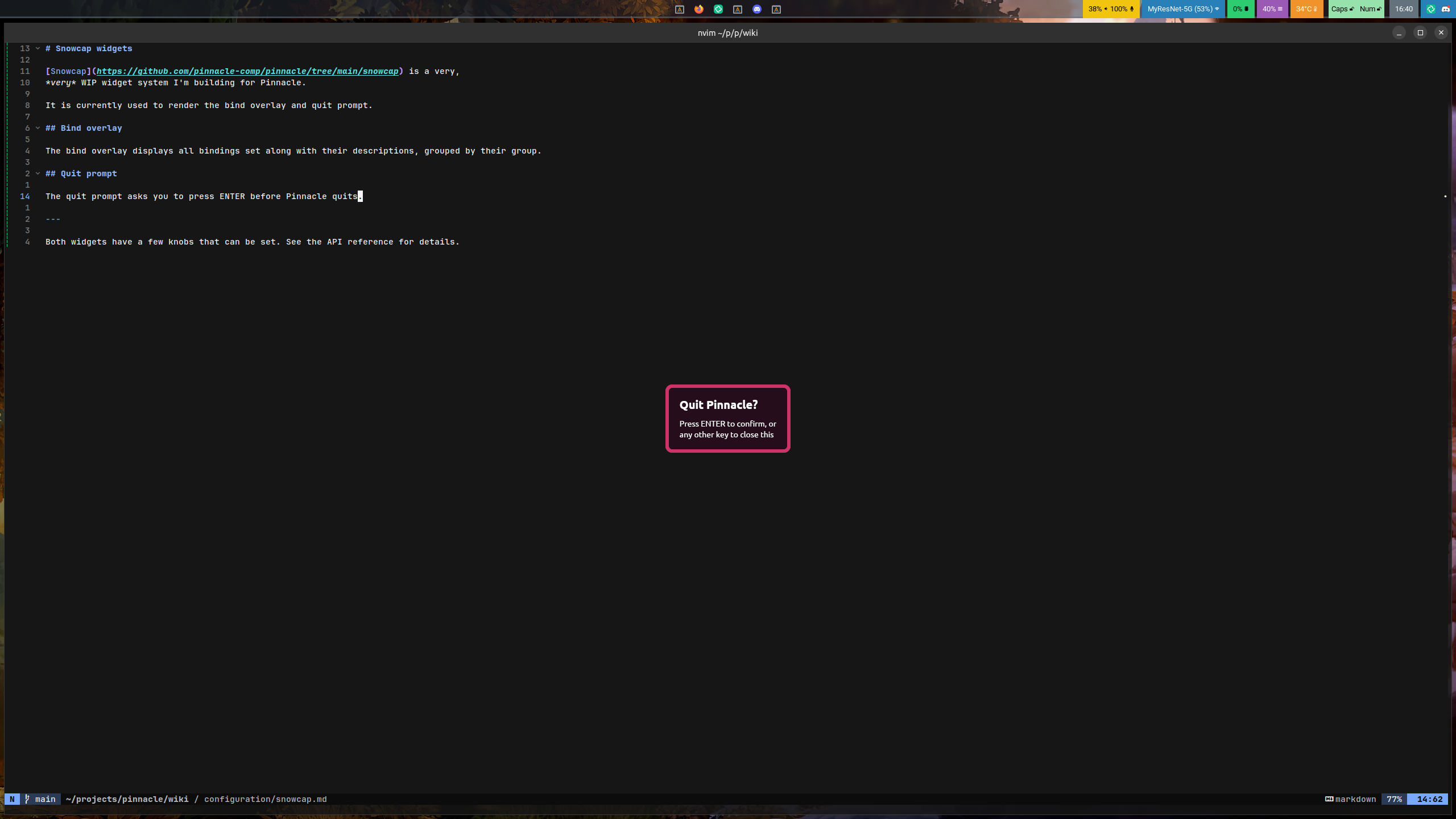
Task: Click the 'Both widgets have a few knobs' line
Action: click(x=253, y=242)
